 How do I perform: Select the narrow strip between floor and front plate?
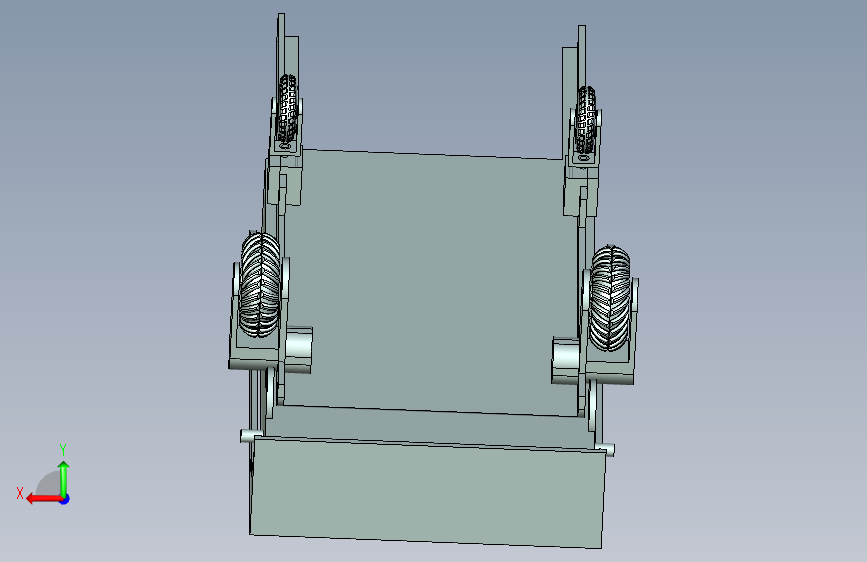(x=430, y=426)
